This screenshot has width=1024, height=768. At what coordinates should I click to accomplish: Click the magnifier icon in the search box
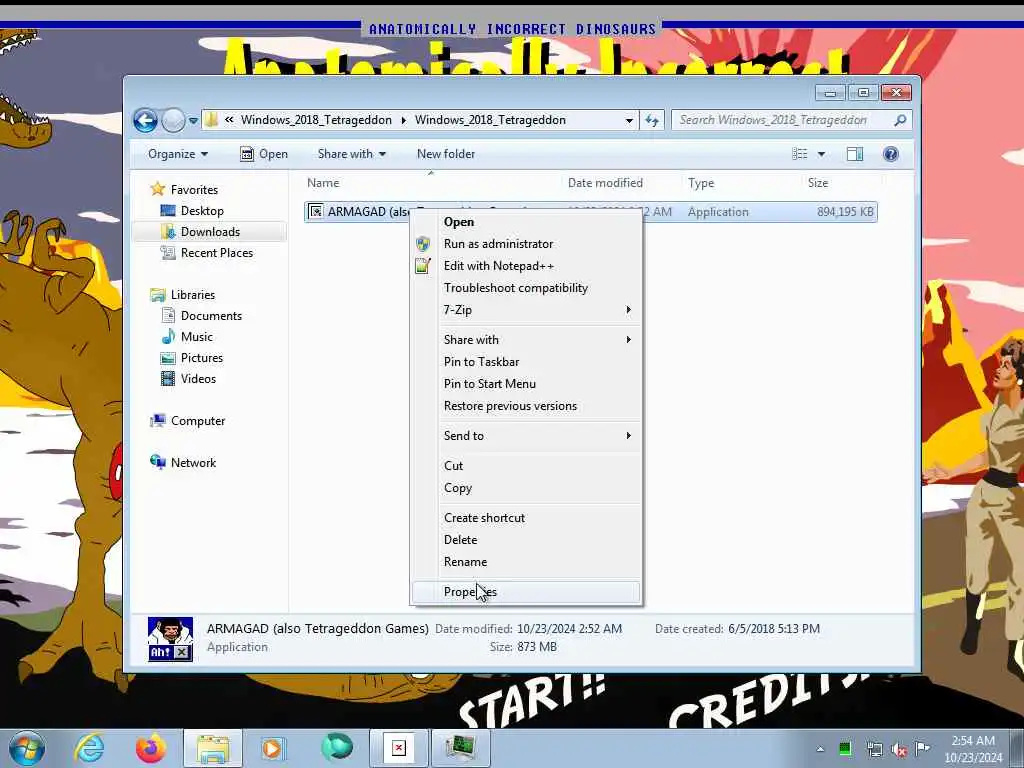(900, 120)
